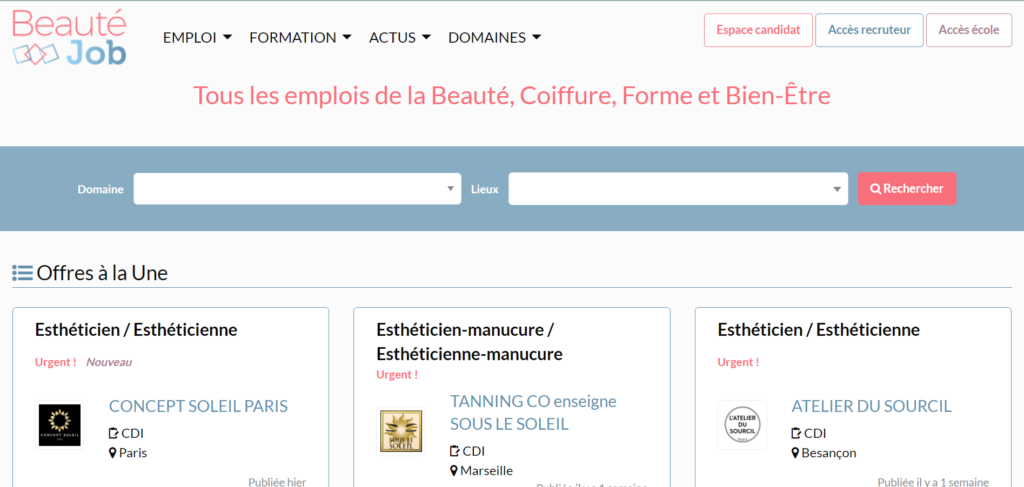
Task: Expand the Lieux dropdown
Action: point(678,189)
